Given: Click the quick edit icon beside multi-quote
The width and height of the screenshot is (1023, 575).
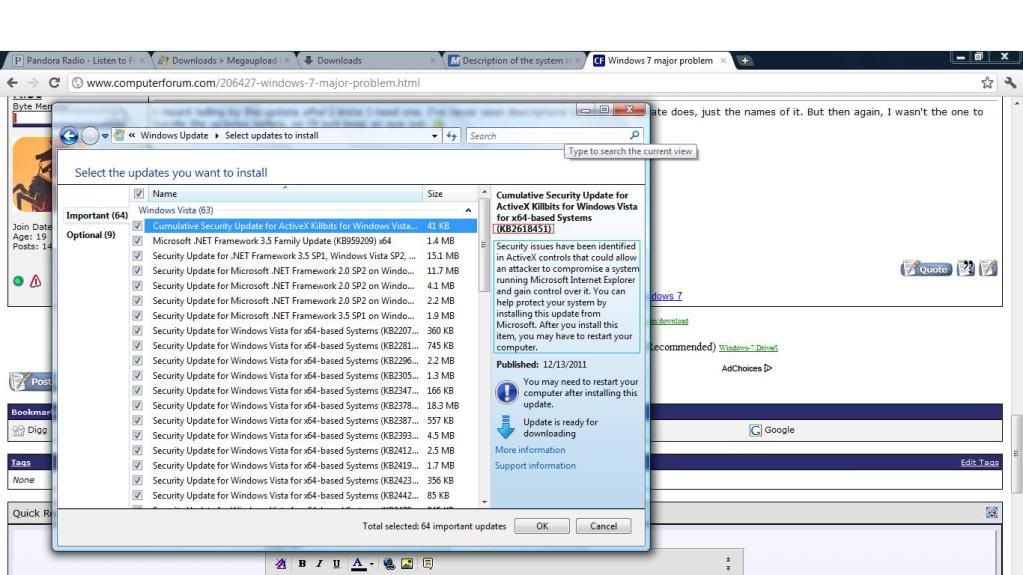Looking at the screenshot, I should coord(988,268).
